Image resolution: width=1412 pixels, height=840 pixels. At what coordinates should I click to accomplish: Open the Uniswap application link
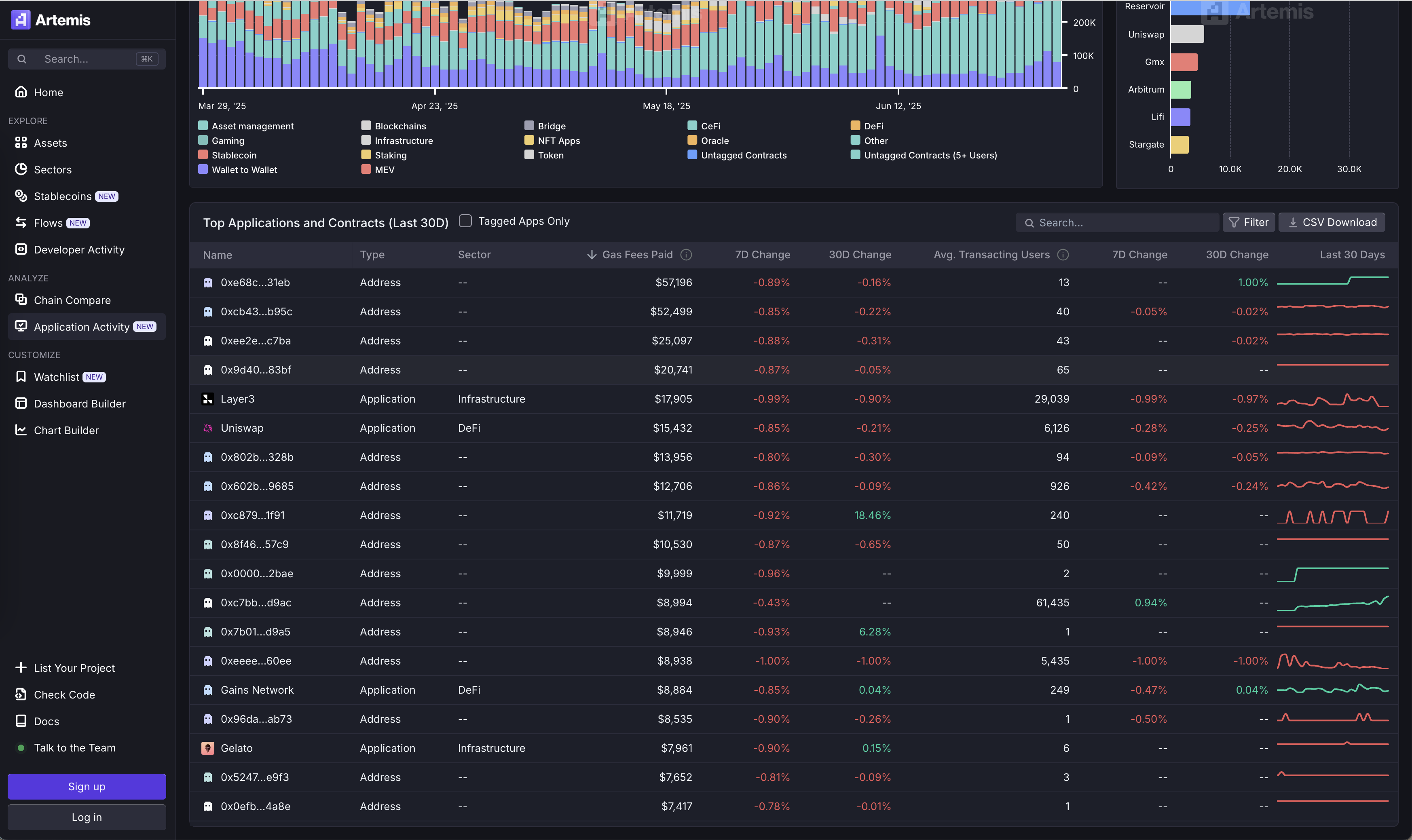242,428
